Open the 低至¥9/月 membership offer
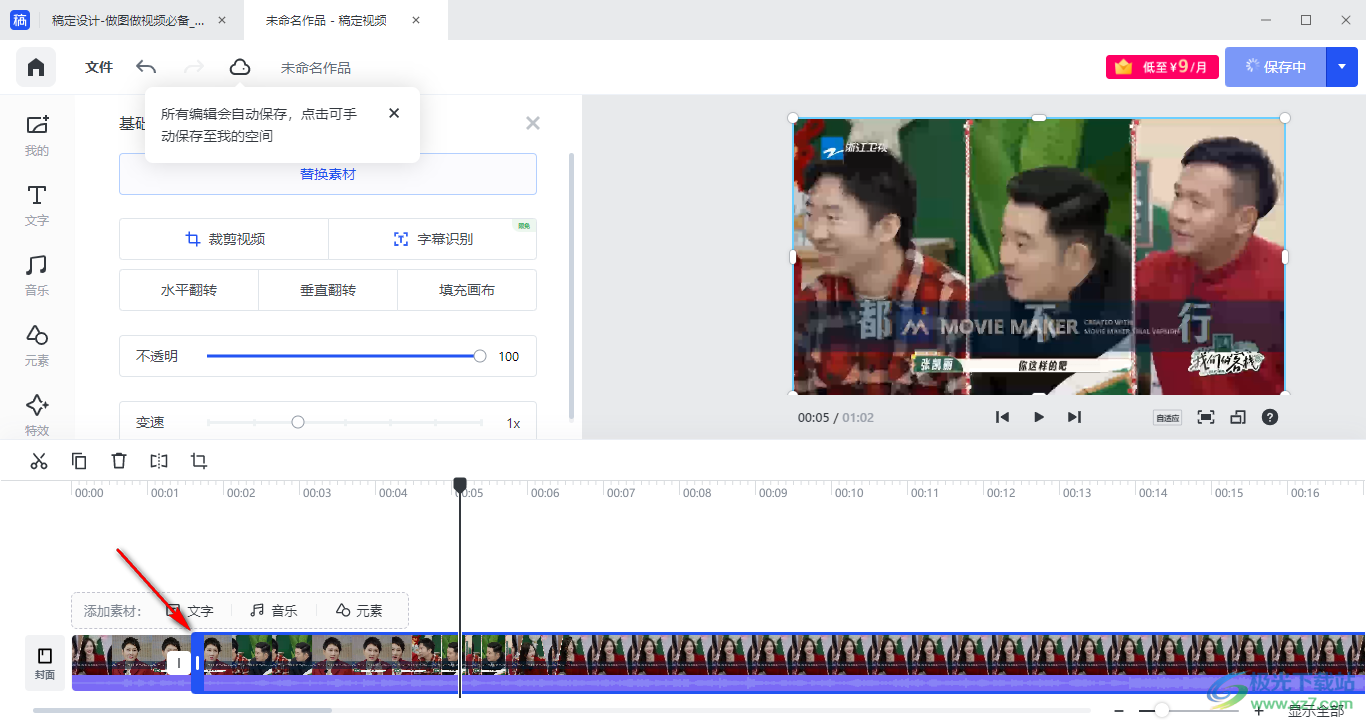Viewport: 1366px width, 720px height. [1162, 67]
